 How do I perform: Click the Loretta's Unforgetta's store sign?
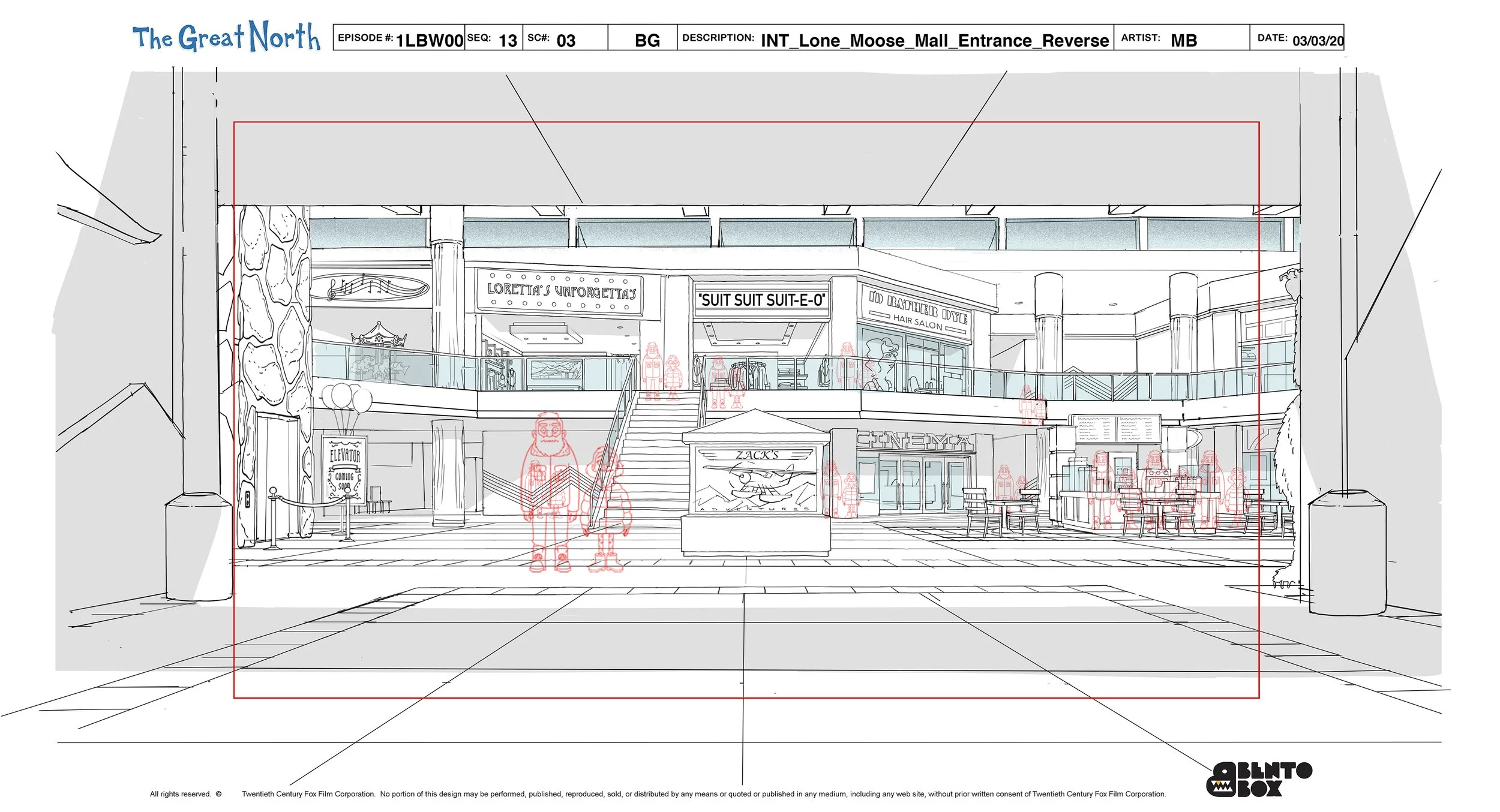tap(560, 291)
